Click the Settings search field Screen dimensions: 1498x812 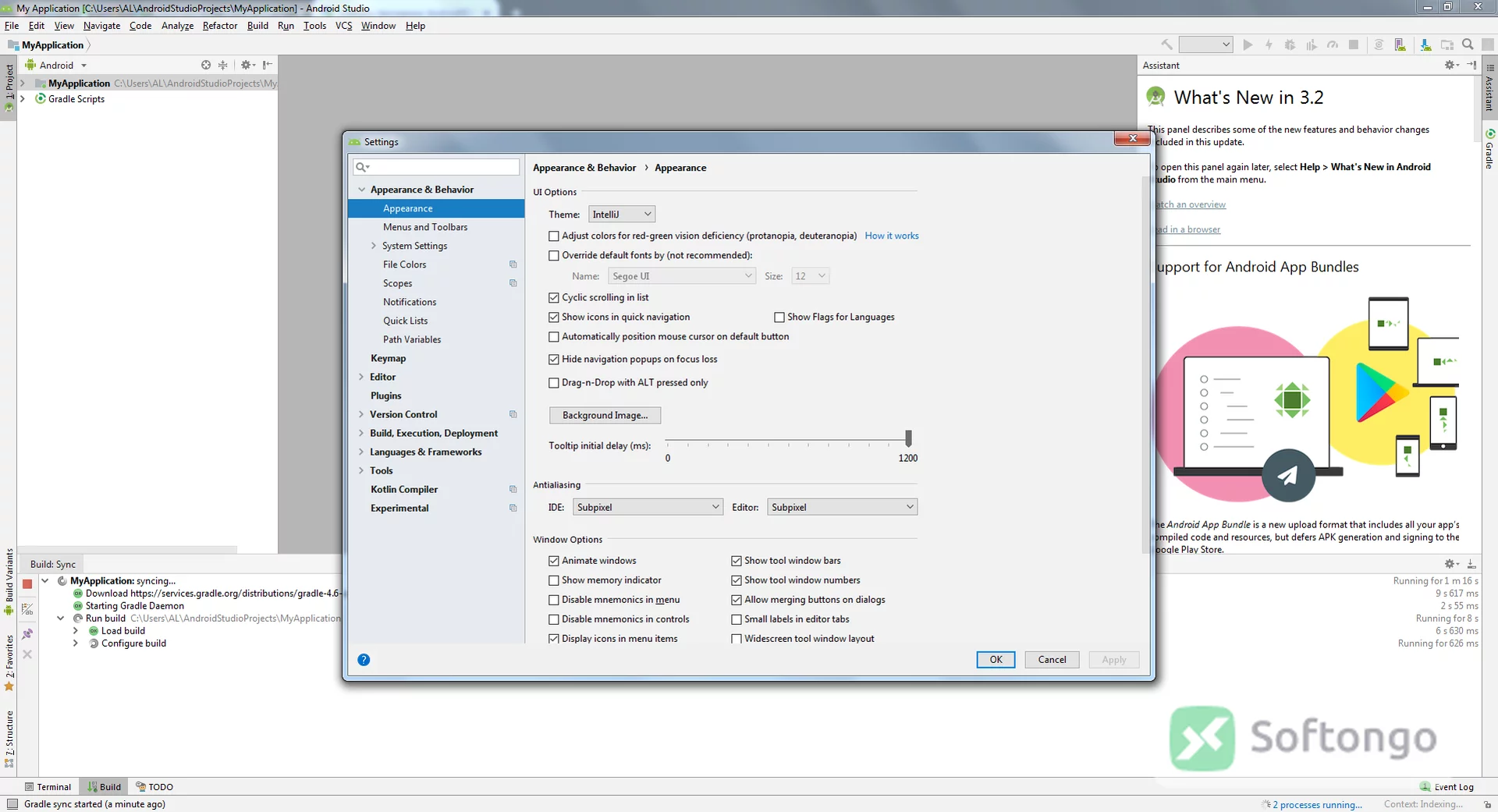tap(436, 167)
